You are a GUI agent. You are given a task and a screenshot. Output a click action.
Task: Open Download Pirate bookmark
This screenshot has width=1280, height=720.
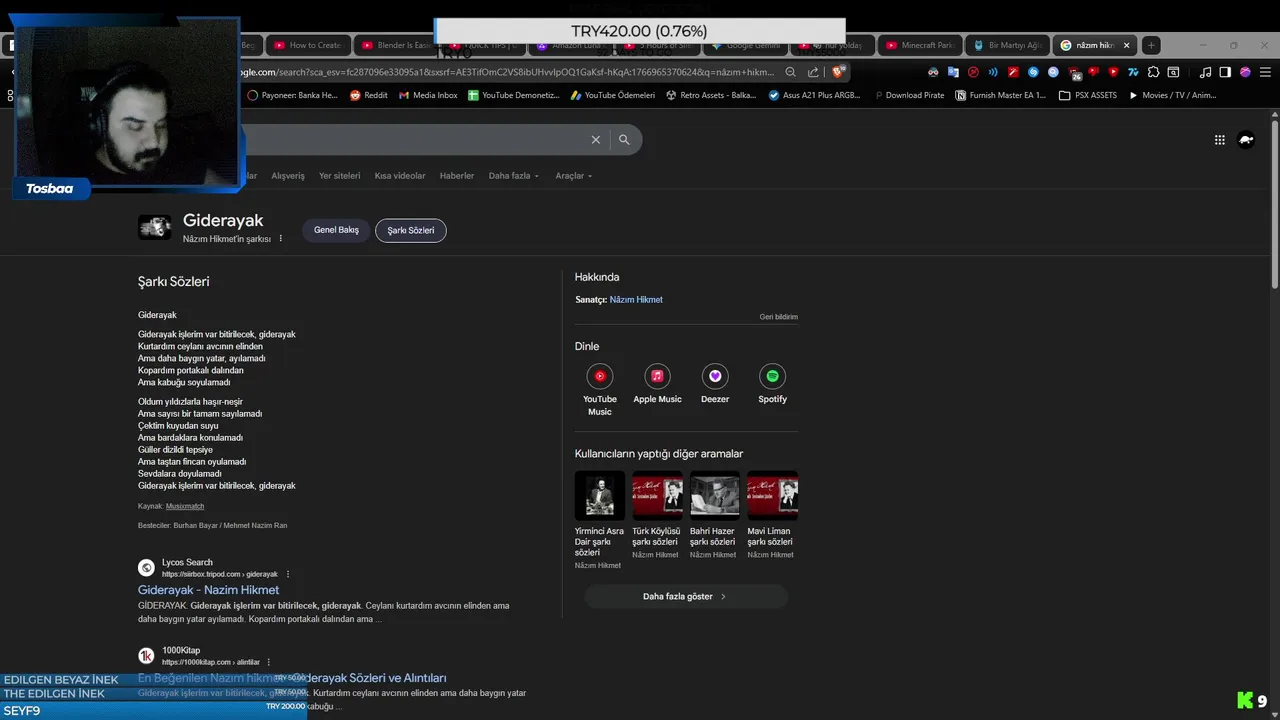tap(908, 95)
